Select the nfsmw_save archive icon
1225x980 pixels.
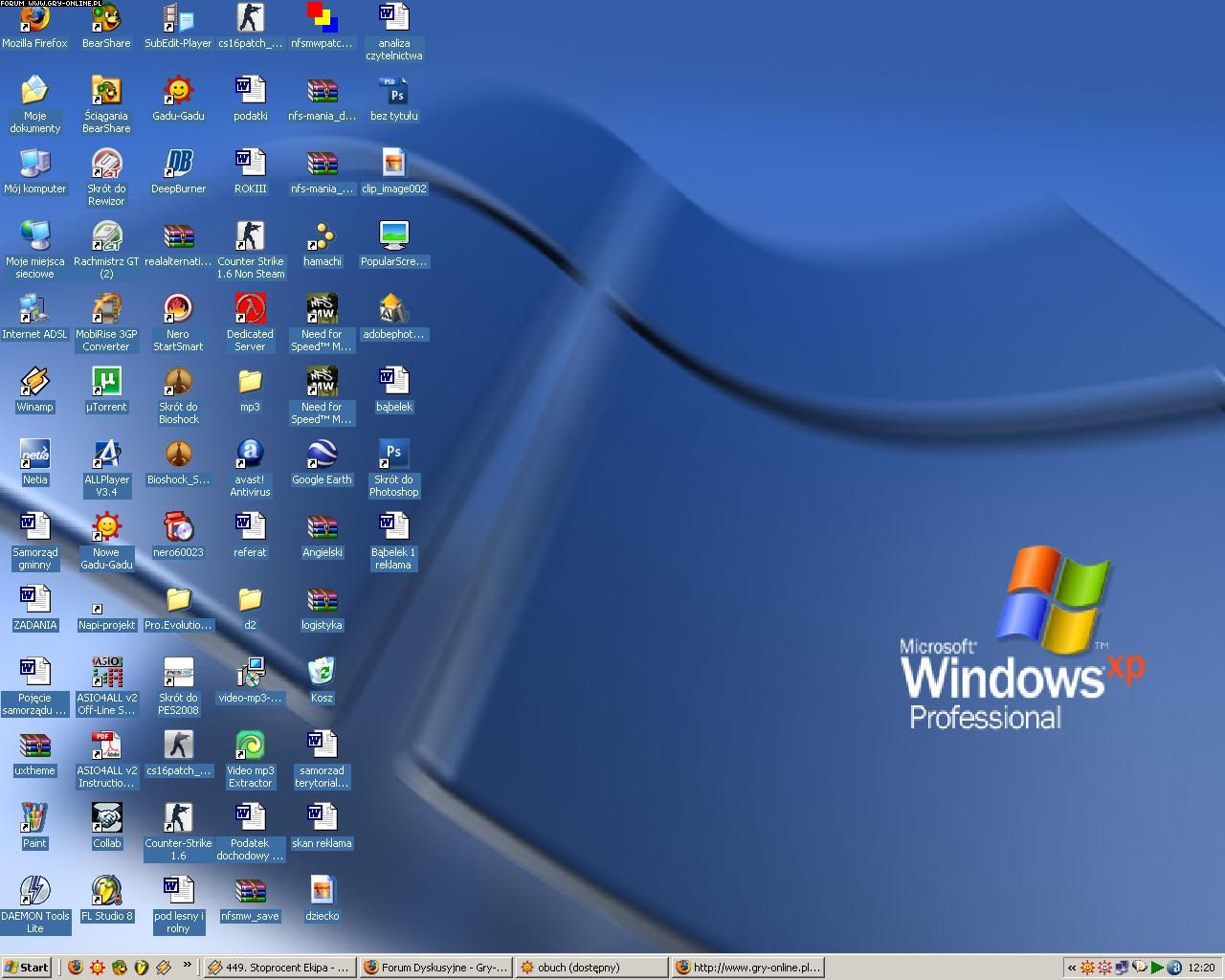pos(250,899)
